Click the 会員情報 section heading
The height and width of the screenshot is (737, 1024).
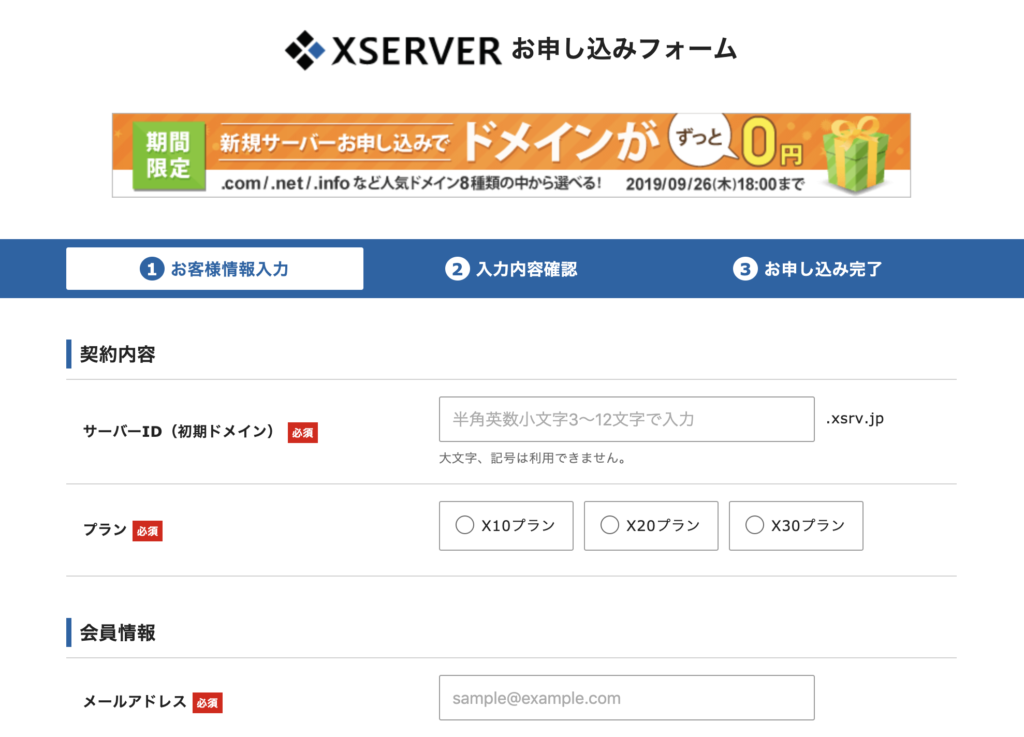click(x=118, y=633)
